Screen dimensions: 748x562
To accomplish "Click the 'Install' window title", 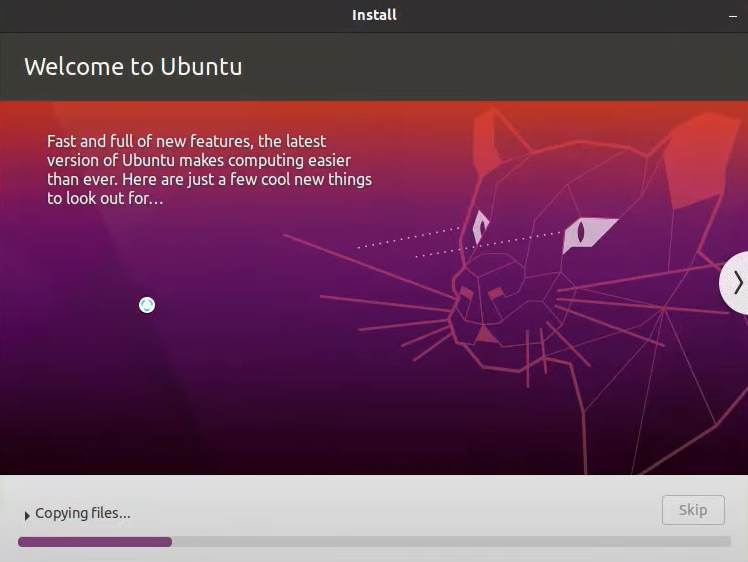I will click(x=374, y=15).
